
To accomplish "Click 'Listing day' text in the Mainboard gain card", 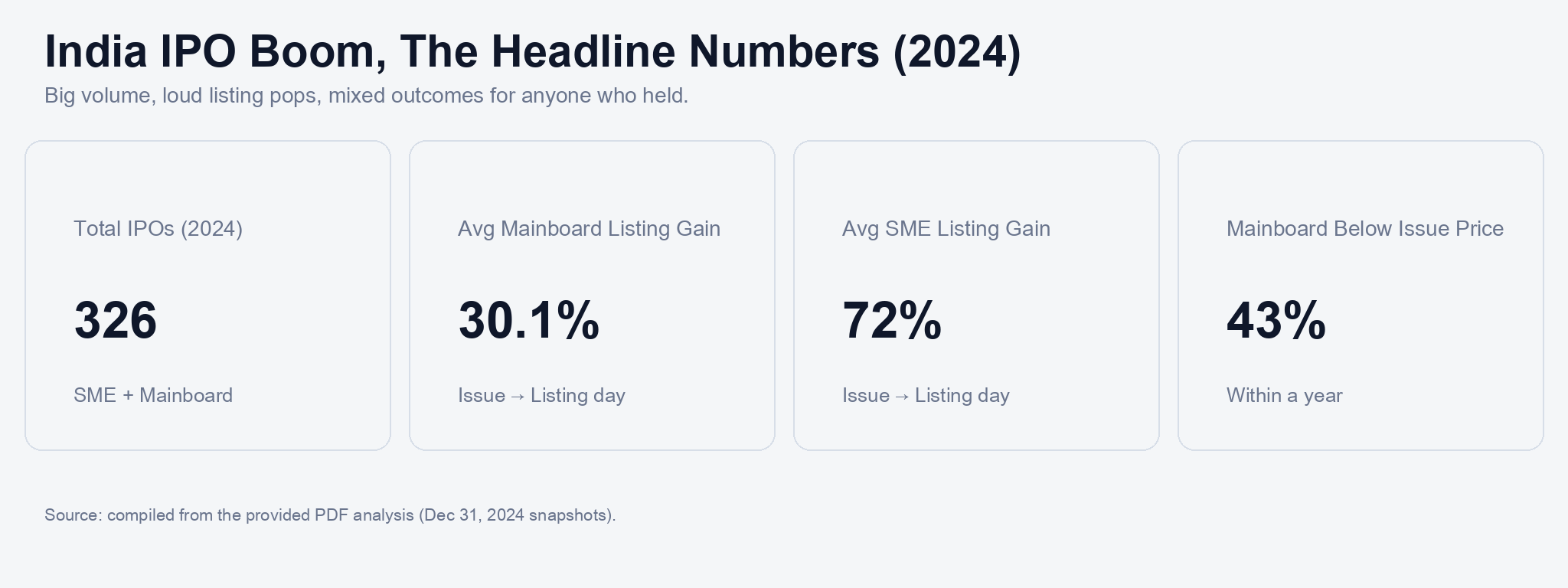I will 578,396.
